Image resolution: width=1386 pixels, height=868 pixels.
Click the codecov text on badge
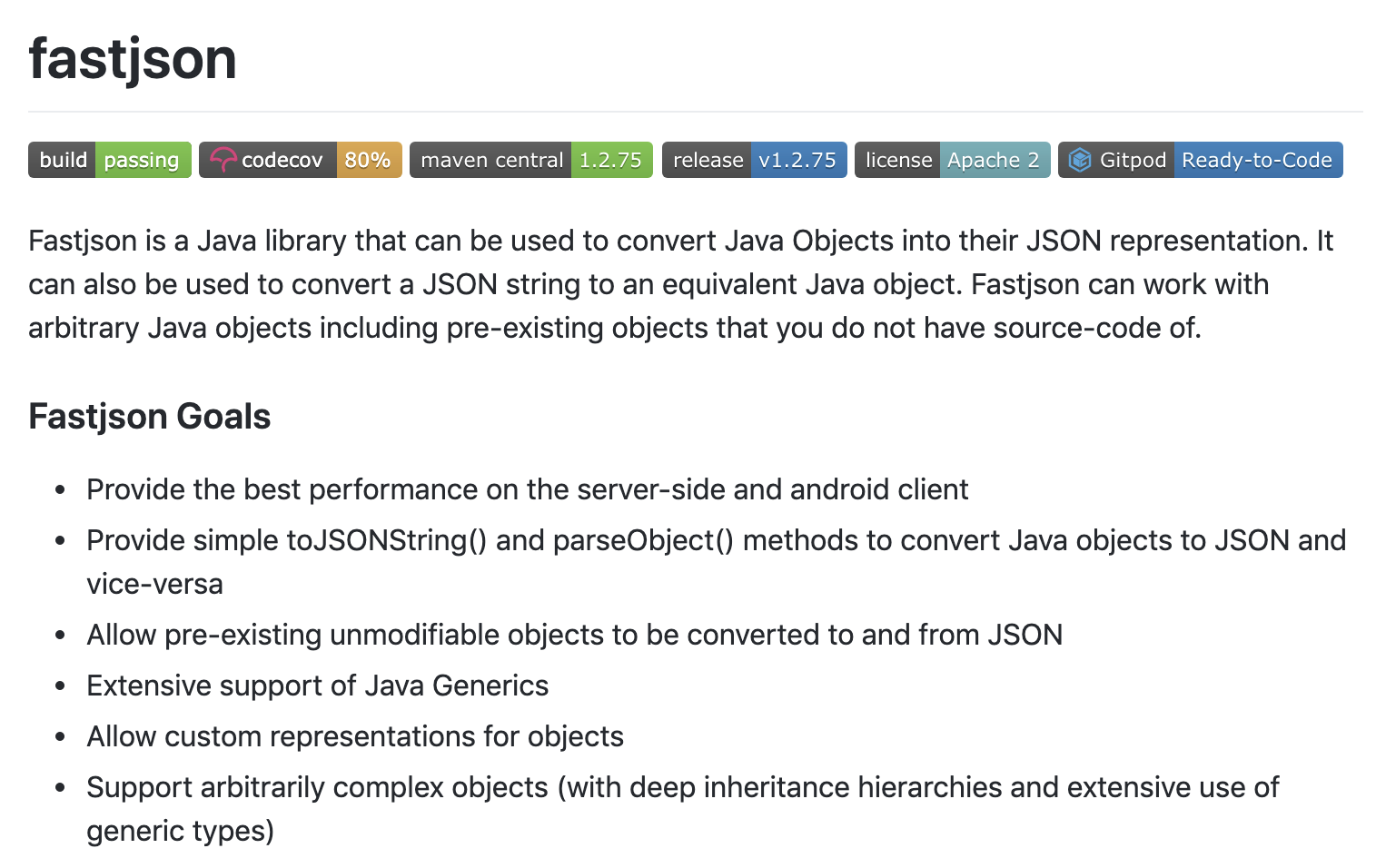[x=282, y=161]
